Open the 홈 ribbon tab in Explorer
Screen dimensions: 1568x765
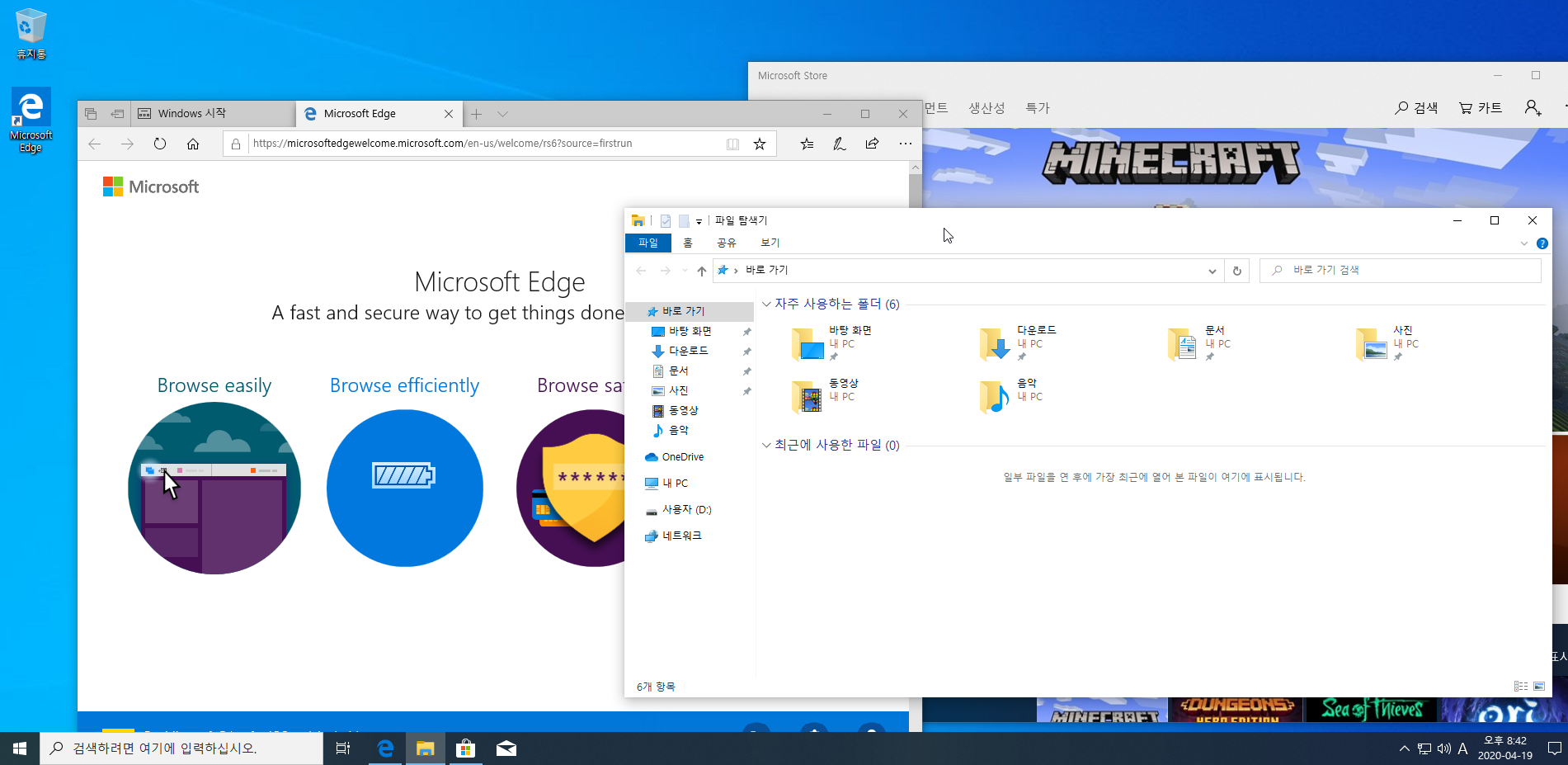[688, 243]
